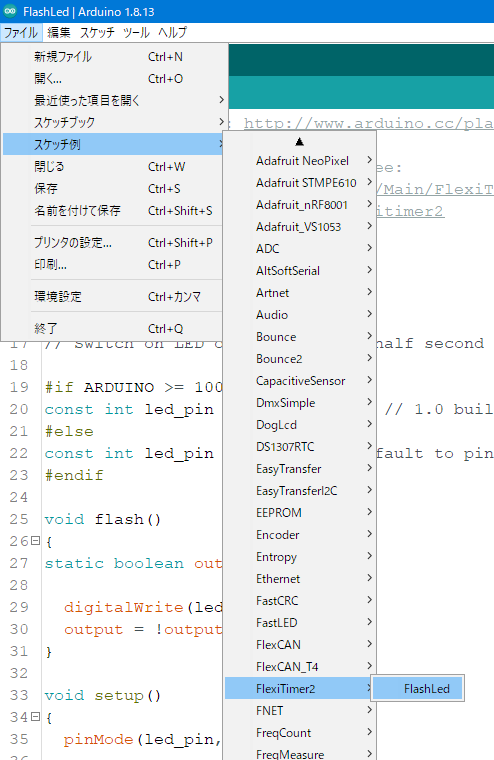
Task: Expand Artnet examples submenu
Action: 300,293
